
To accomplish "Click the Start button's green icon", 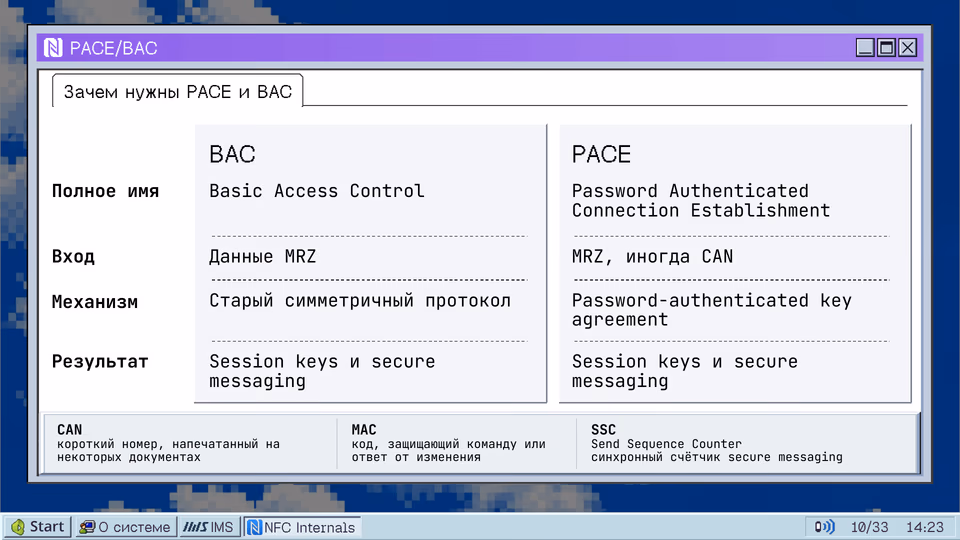I will (18, 527).
